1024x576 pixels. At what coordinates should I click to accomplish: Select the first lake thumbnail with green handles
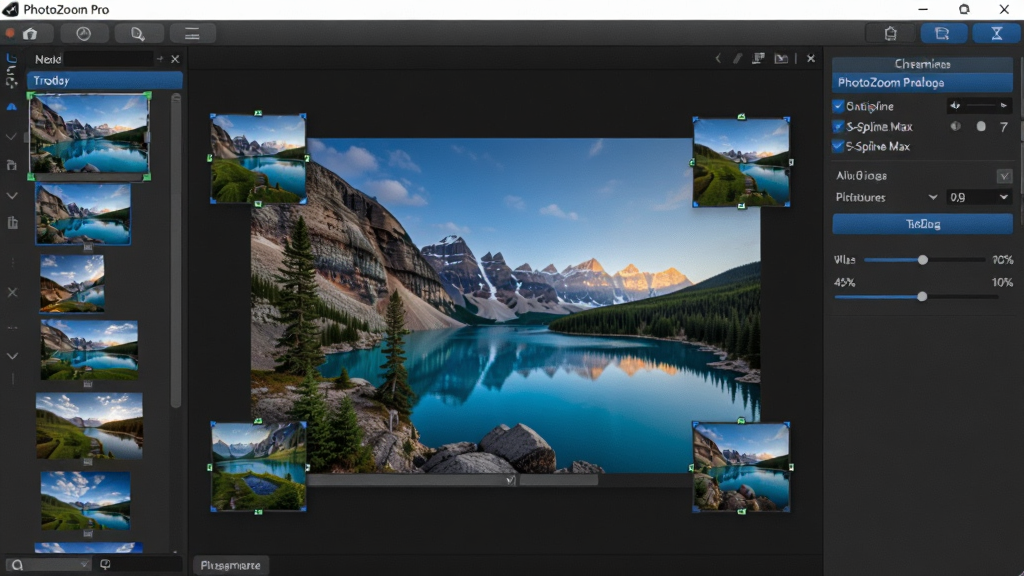89,135
